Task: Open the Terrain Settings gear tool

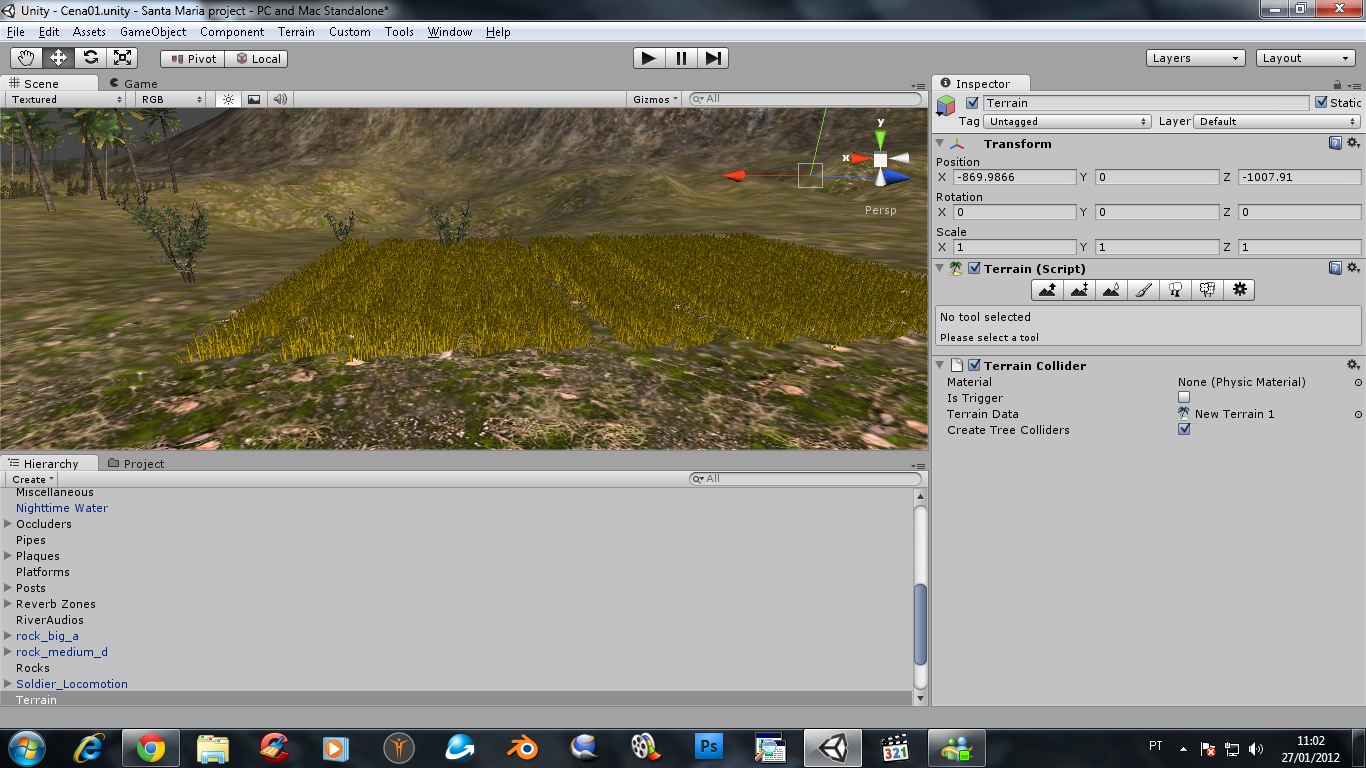Action: pos(1239,289)
